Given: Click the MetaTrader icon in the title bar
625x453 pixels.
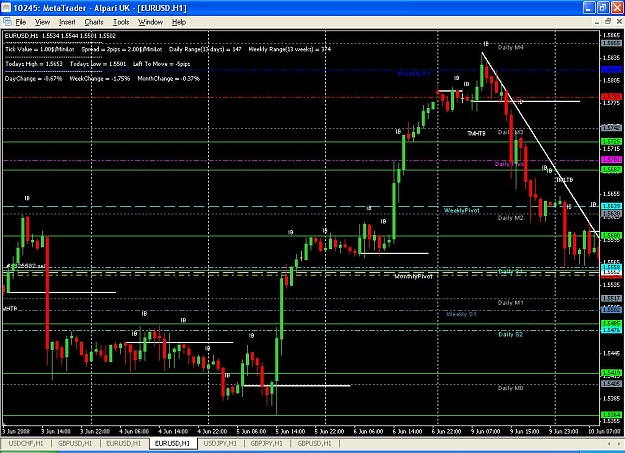Looking at the screenshot, I should point(6,8).
